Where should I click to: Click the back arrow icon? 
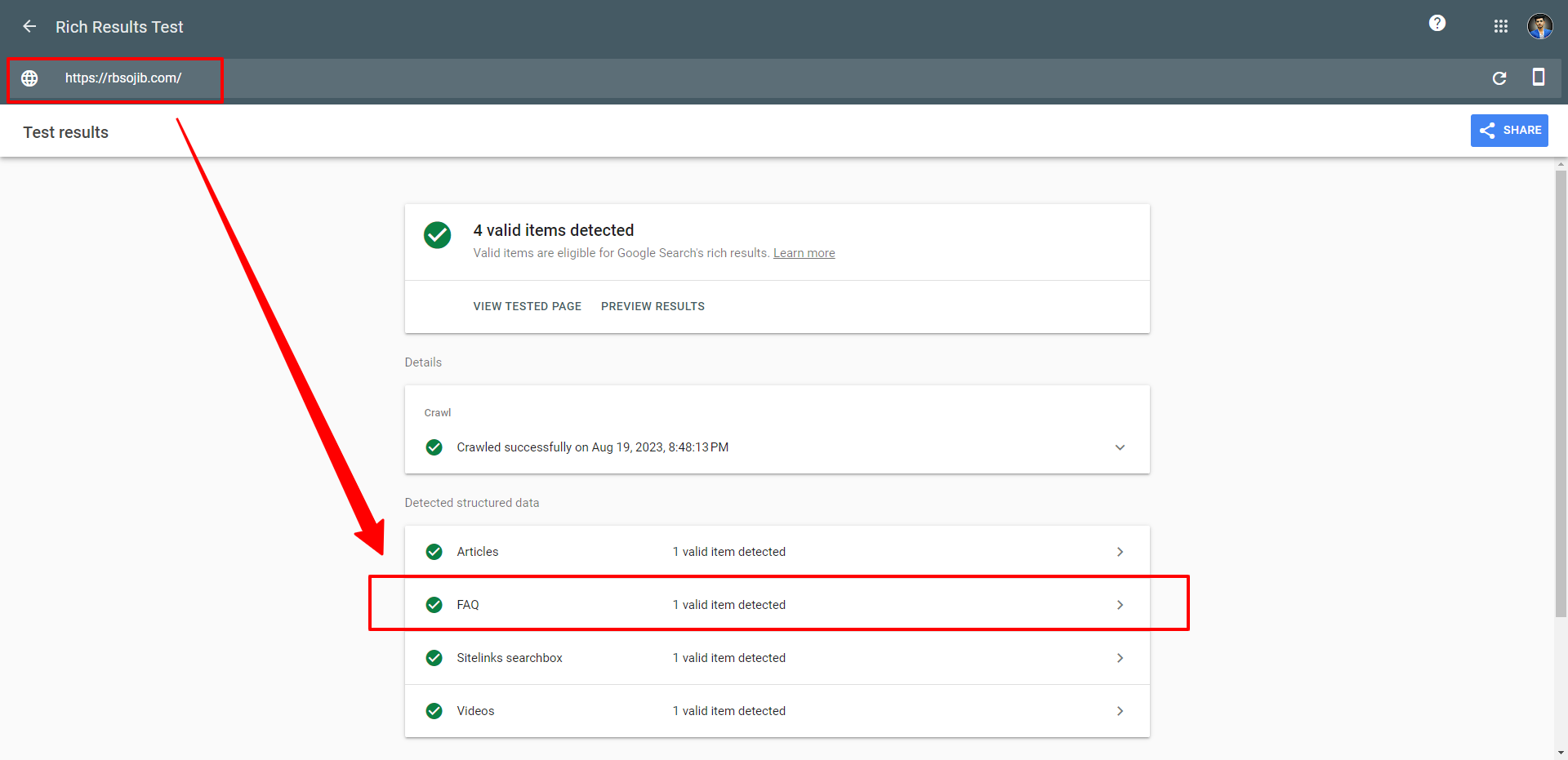29,27
